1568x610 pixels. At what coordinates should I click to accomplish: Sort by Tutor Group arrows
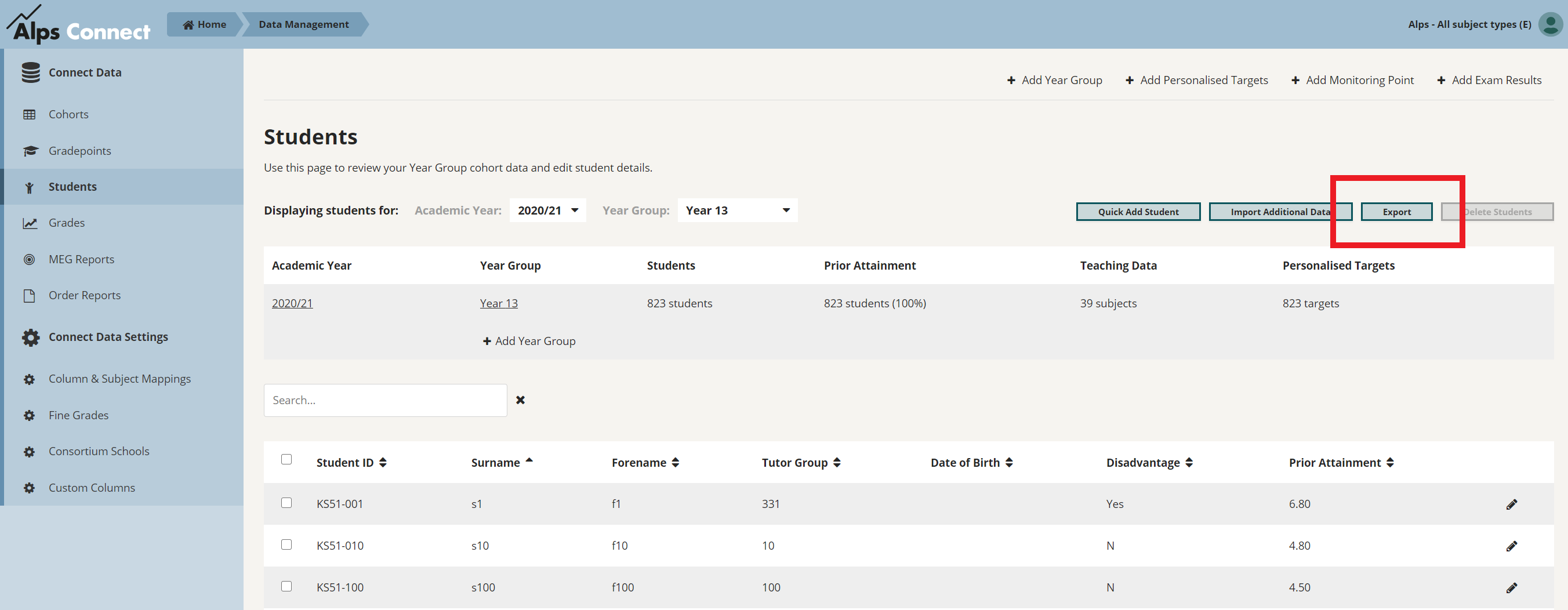(837, 462)
